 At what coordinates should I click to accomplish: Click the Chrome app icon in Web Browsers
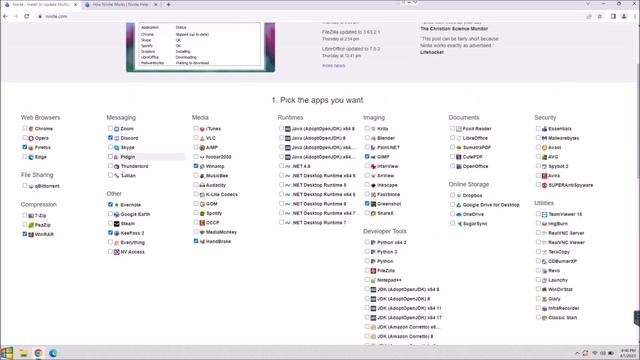click(31, 129)
